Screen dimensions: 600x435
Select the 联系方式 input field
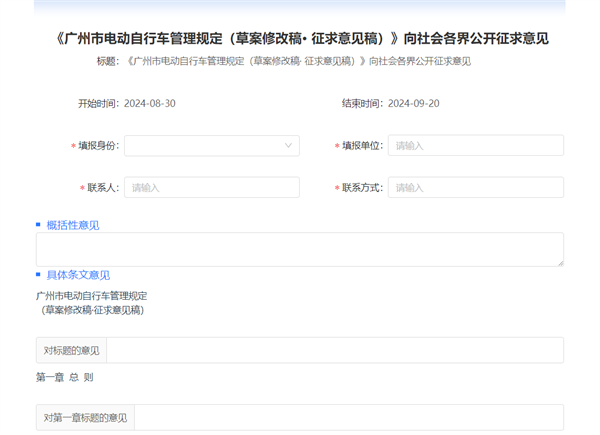(x=475, y=188)
